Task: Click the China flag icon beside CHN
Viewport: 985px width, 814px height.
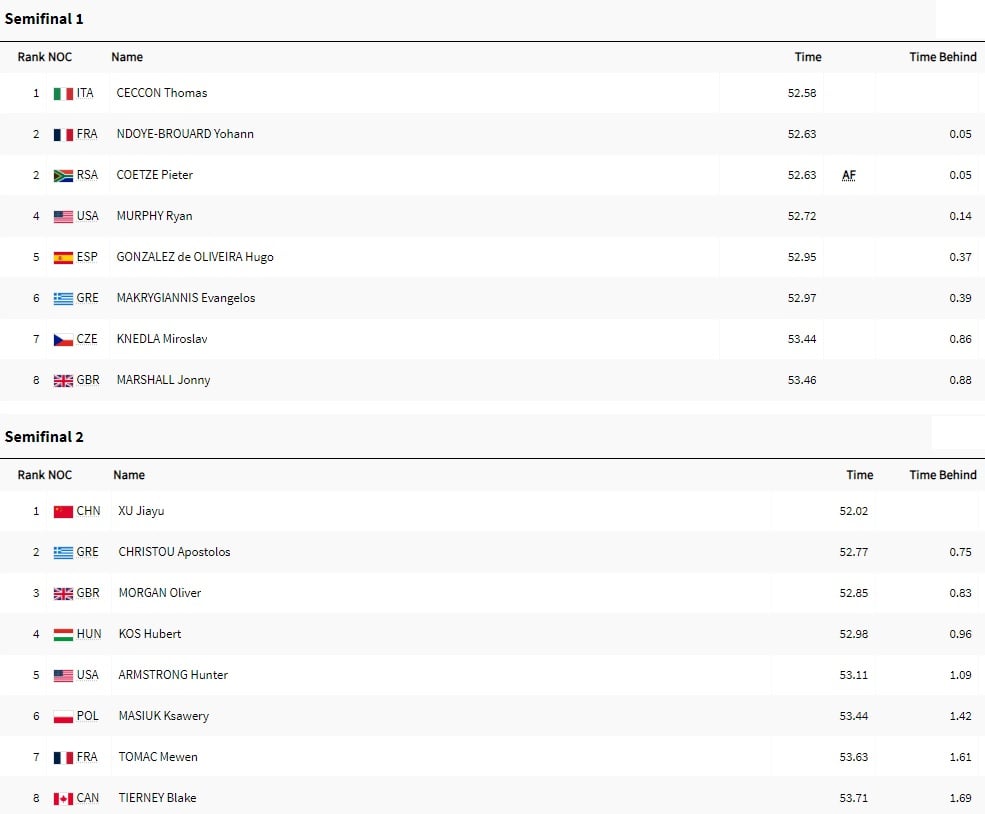Action: click(63, 512)
